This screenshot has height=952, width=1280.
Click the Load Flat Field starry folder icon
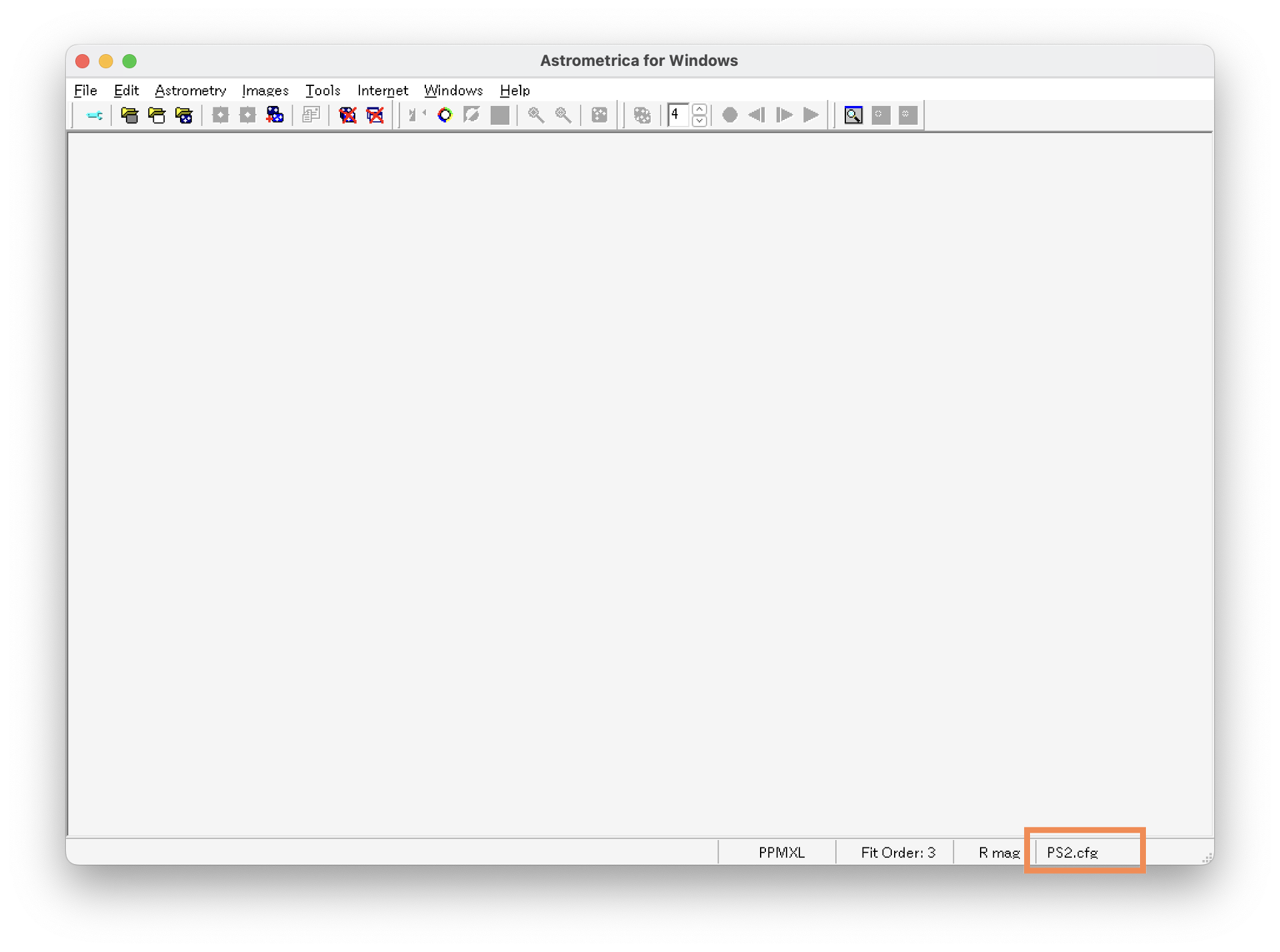(x=184, y=115)
